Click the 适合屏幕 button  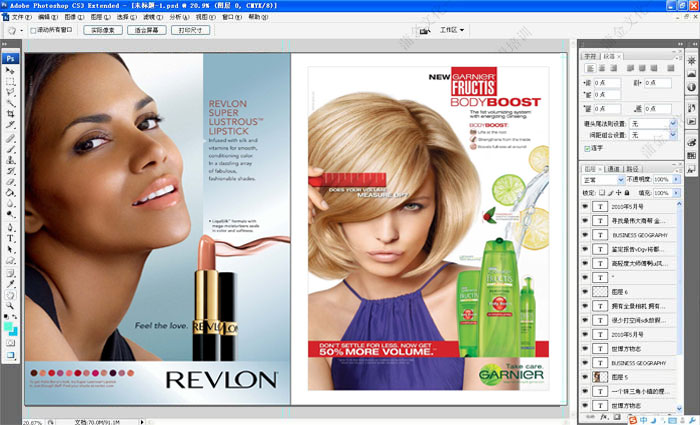(x=146, y=30)
